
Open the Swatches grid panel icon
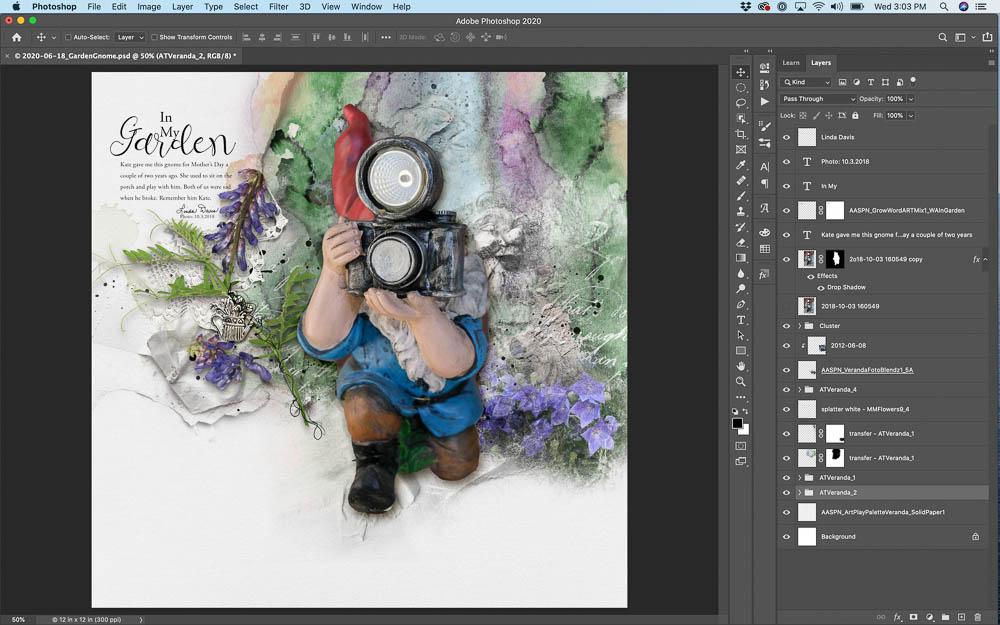765,249
